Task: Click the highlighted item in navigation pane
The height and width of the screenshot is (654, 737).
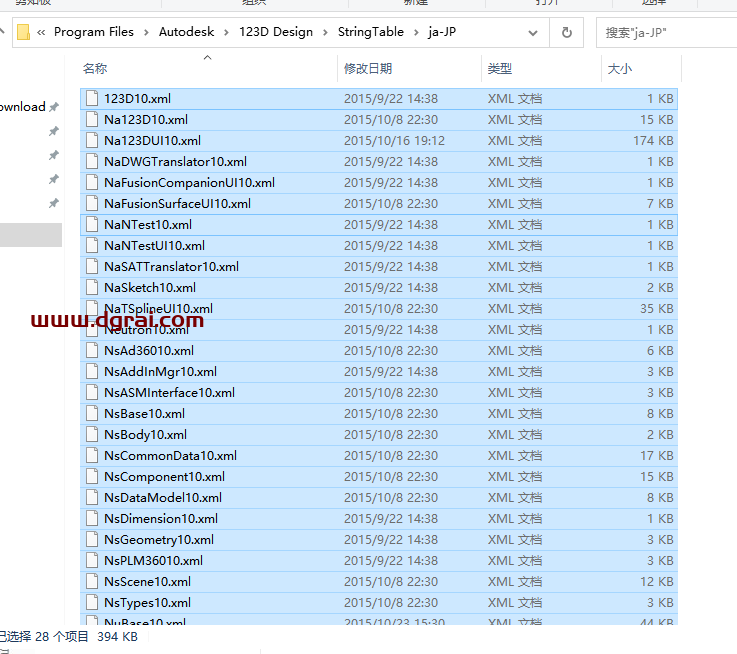Action: 31,235
